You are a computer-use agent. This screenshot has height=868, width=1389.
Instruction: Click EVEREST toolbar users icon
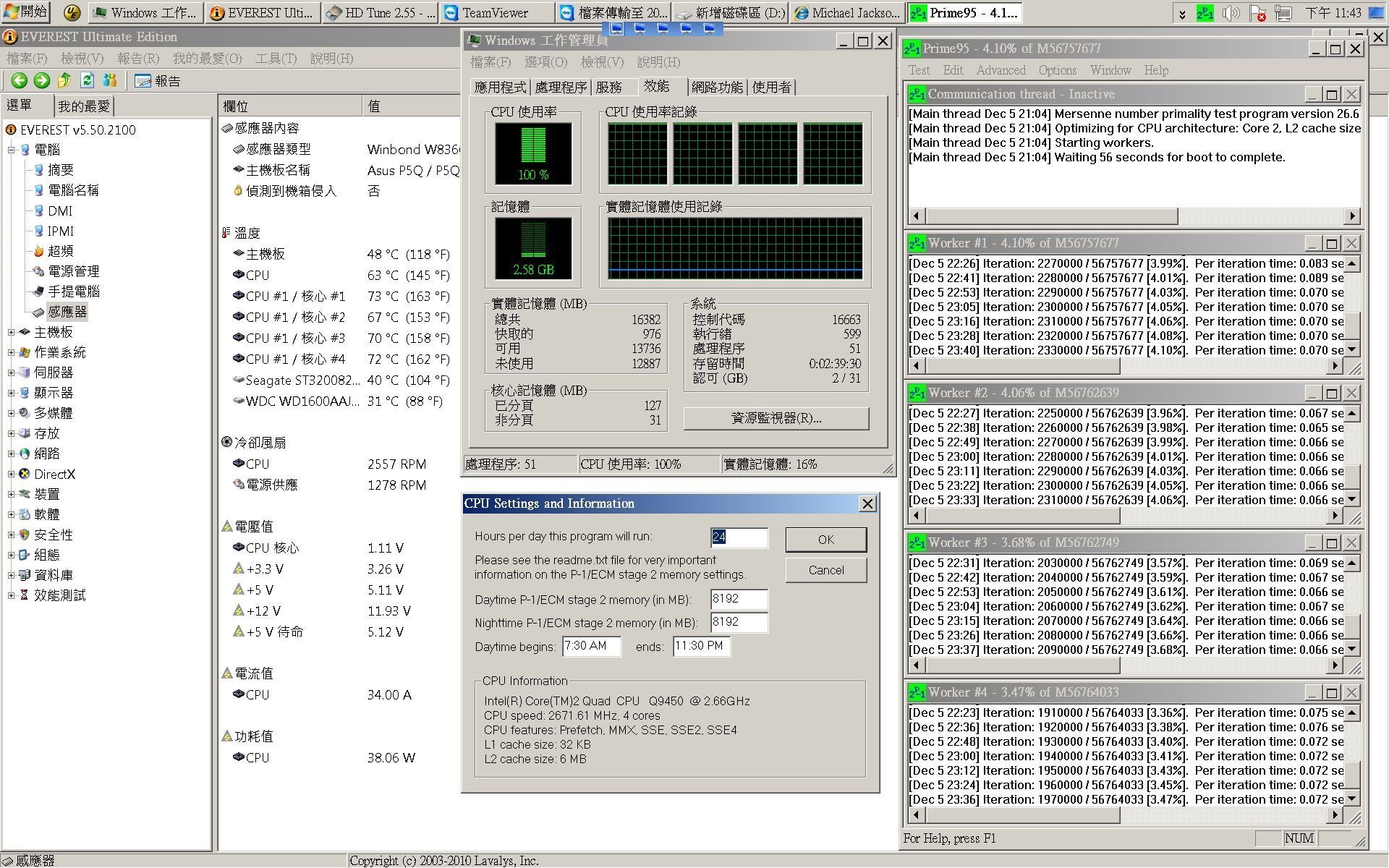click(110, 81)
